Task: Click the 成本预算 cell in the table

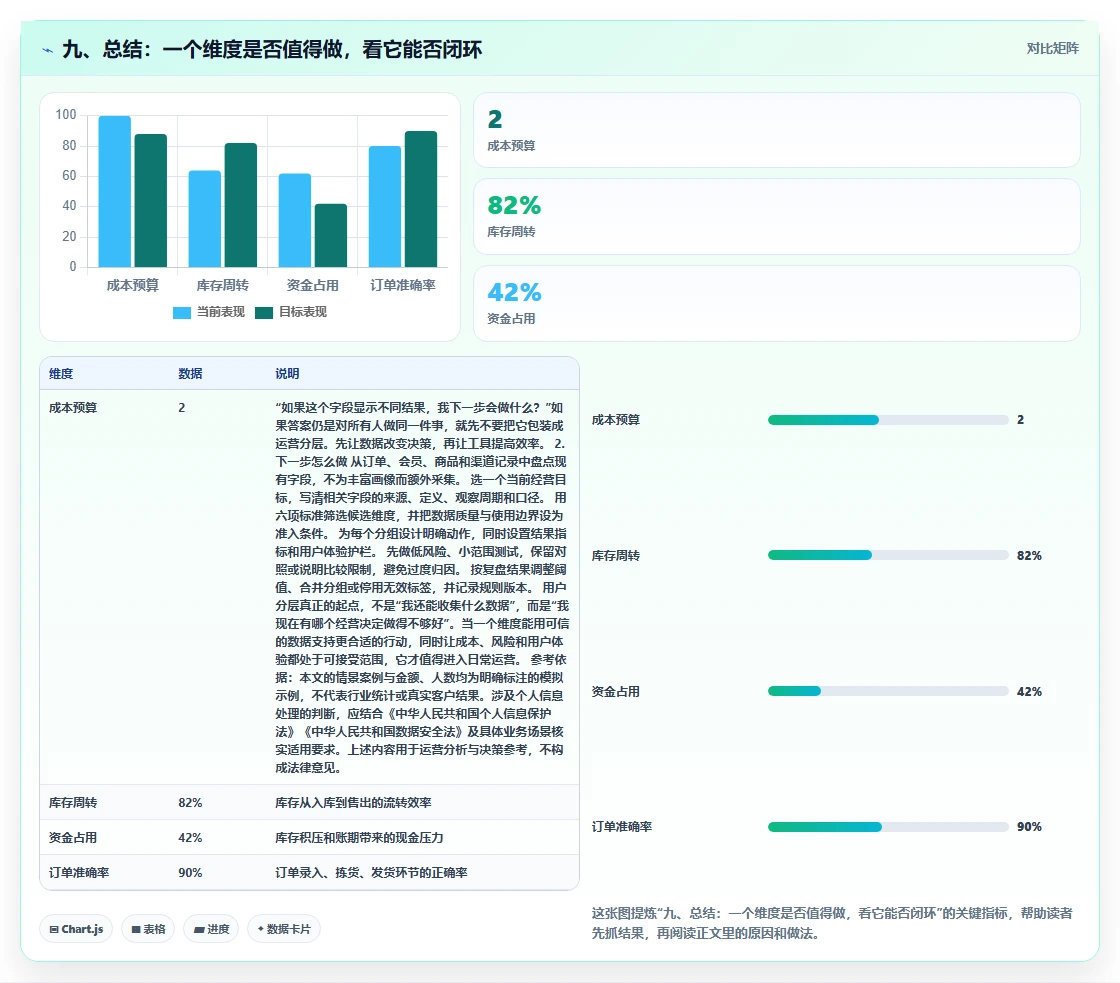Action: pyautogui.click(x=73, y=408)
